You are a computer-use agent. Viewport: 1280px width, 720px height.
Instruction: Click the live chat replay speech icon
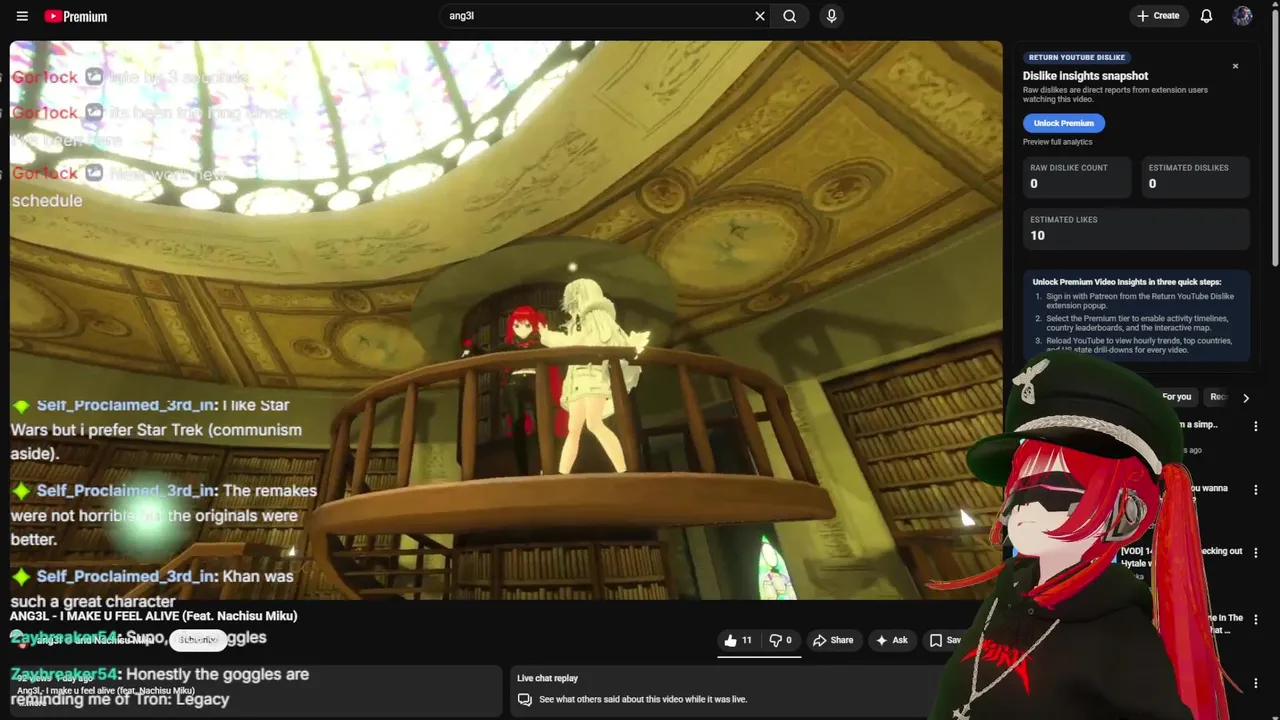coord(524,700)
